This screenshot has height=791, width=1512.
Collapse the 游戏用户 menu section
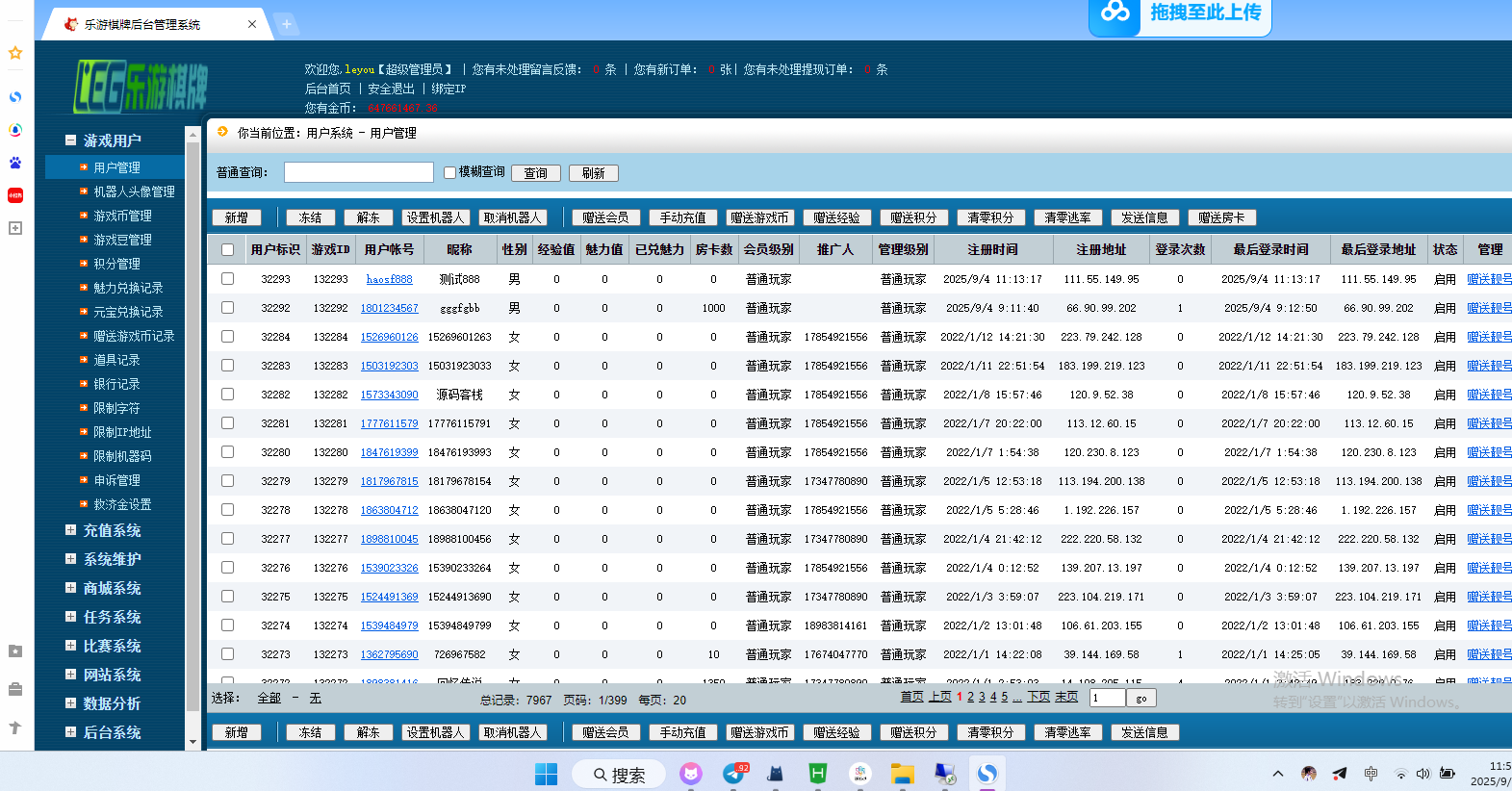tap(70, 140)
